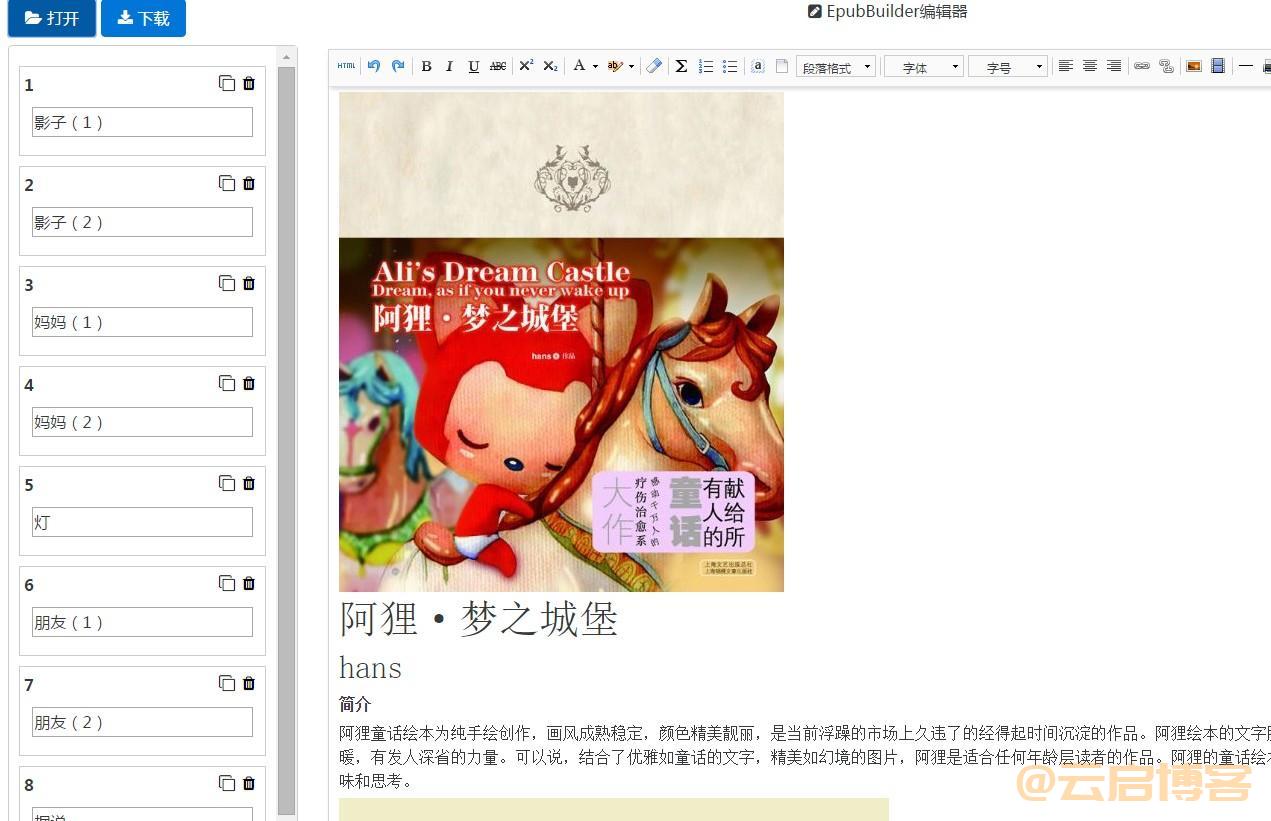The image size is (1271, 821).
Task: Toggle underline formatting
Action: pyautogui.click(x=473, y=66)
